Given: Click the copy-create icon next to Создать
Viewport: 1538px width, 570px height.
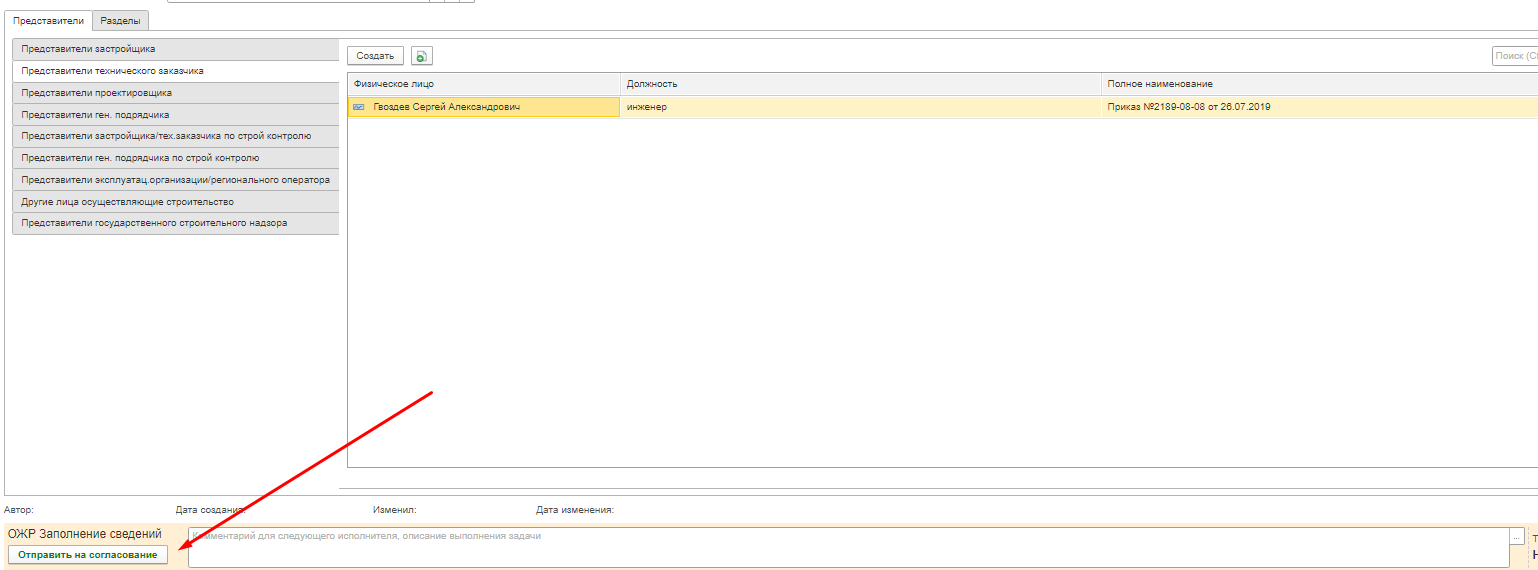Looking at the screenshot, I should pos(422,56).
